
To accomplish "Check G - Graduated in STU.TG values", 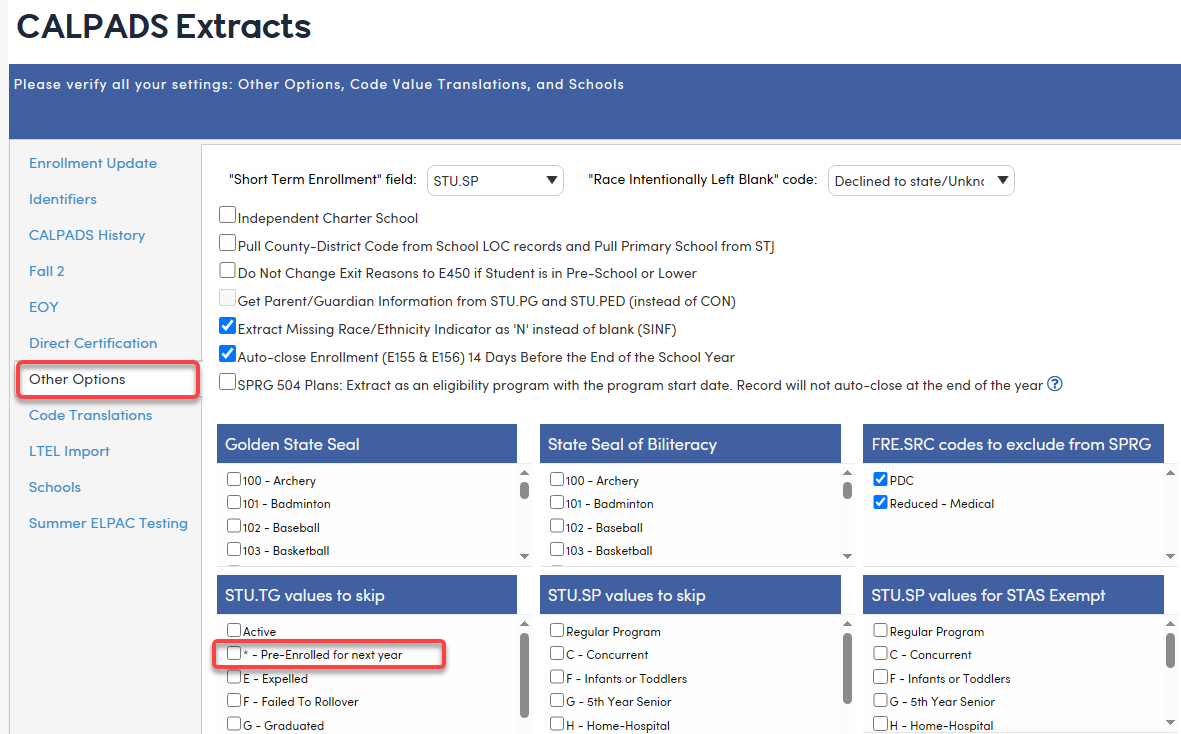I will coord(234,724).
